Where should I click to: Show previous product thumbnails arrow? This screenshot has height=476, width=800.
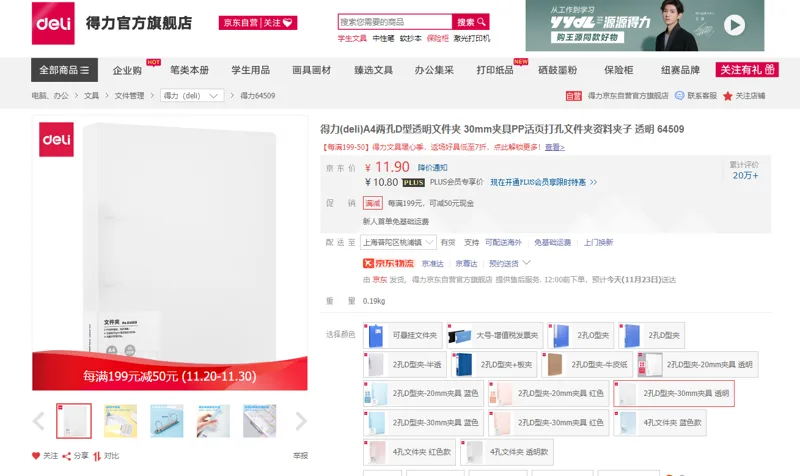click(39, 421)
